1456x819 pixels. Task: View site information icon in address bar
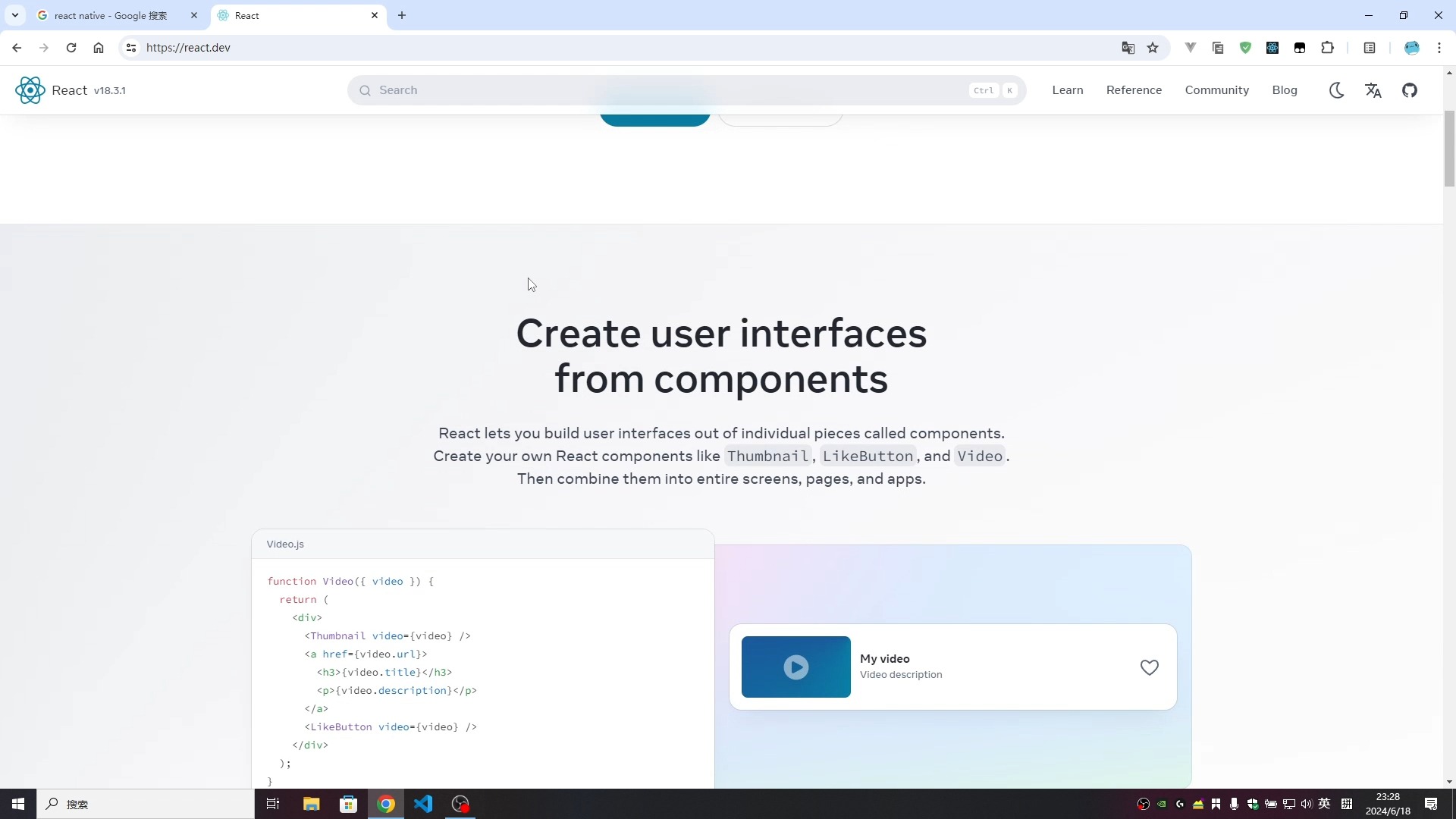point(131,48)
